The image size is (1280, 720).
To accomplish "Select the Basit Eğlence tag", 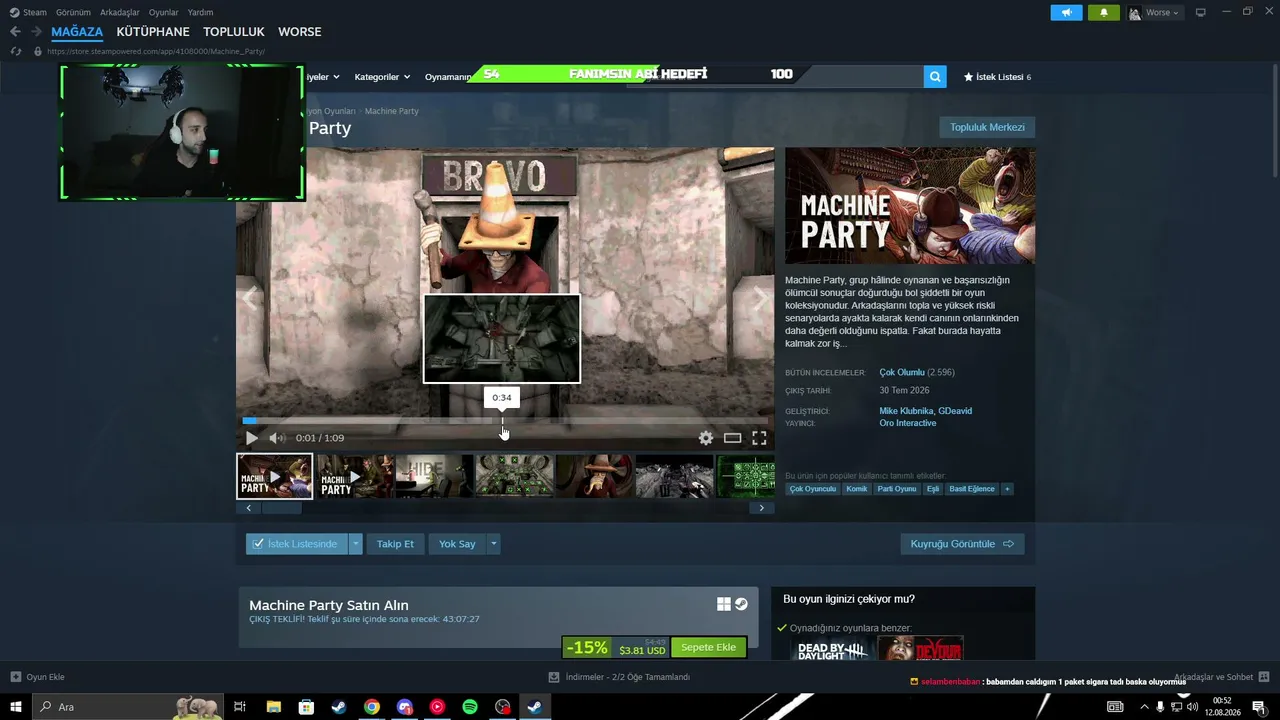I will 972,489.
